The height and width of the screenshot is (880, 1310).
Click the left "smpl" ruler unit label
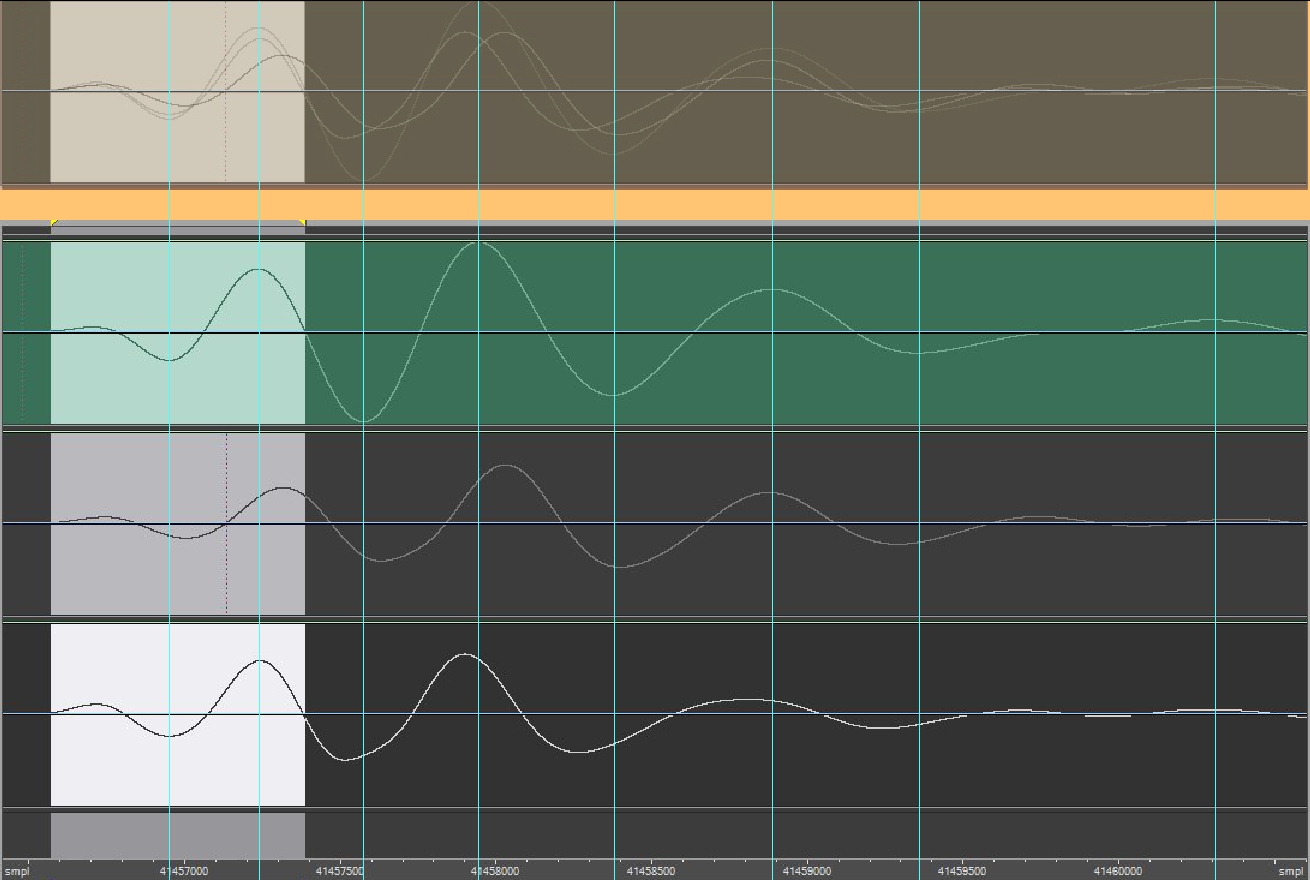[x=17, y=871]
